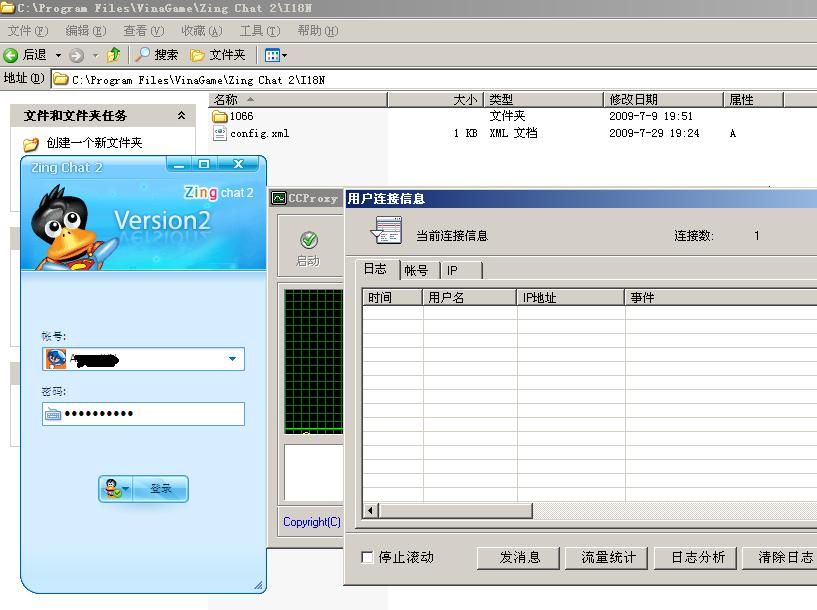This screenshot has width=817, height=610.
Task: Click CCProxy traffic graph panel
Action: pyautogui.click(x=314, y=362)
